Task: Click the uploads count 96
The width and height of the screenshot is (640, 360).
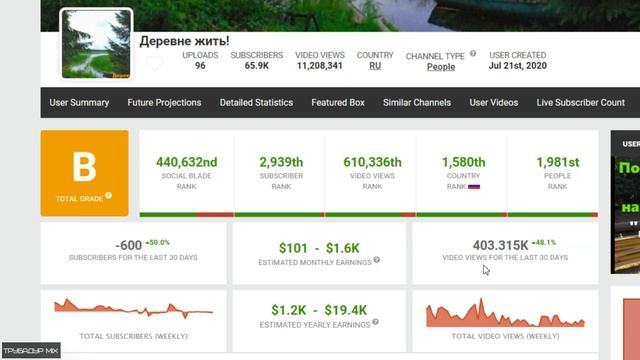Action: pyautogui.click(x=200, y=66)
